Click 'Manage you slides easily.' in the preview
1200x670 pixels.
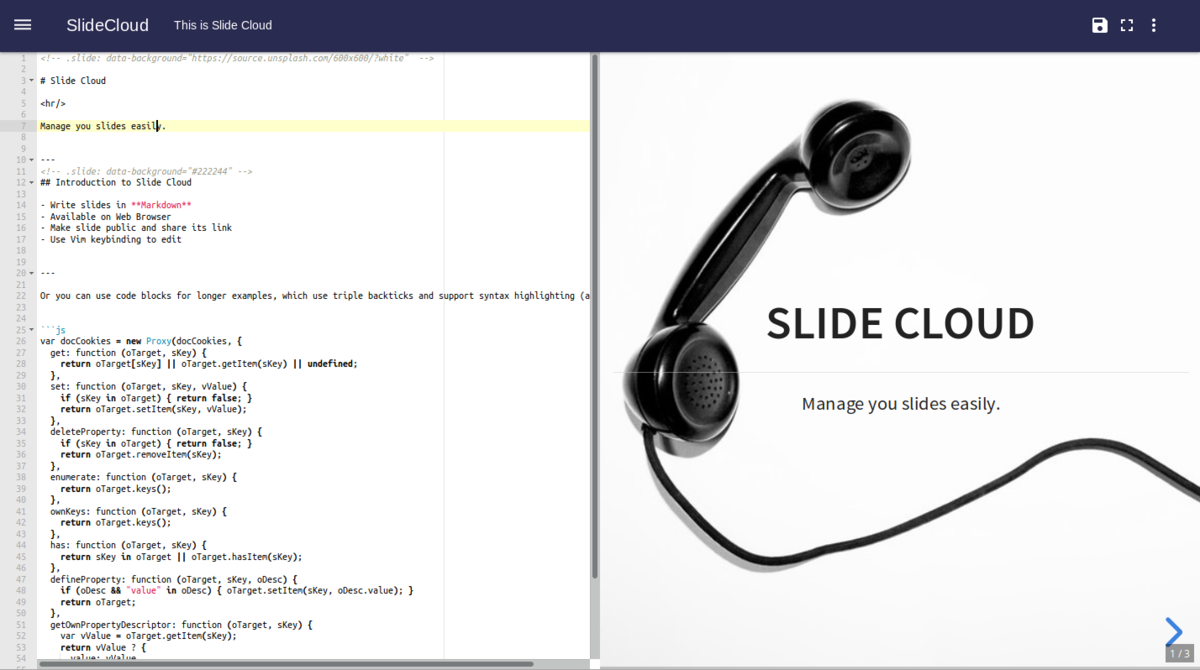901,404
